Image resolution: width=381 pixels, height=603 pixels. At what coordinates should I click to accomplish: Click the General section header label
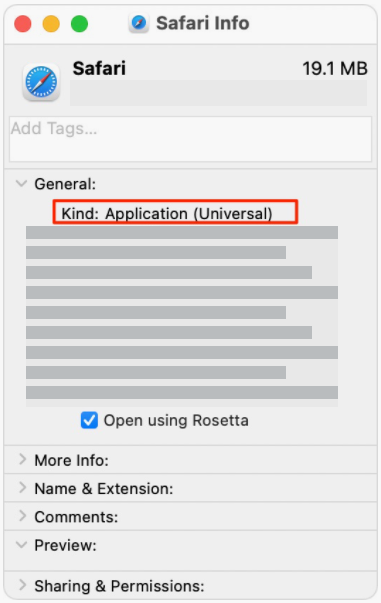coord(65,184)
